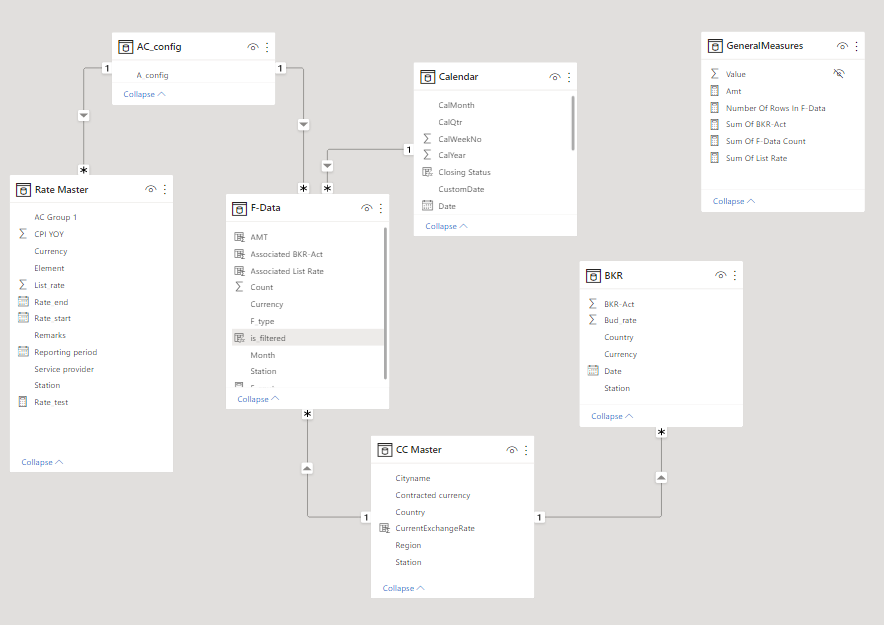884x625 pixels.
Task: Open more options for Rate Master table
Action: pyautogui.click(x=165, y=189)
